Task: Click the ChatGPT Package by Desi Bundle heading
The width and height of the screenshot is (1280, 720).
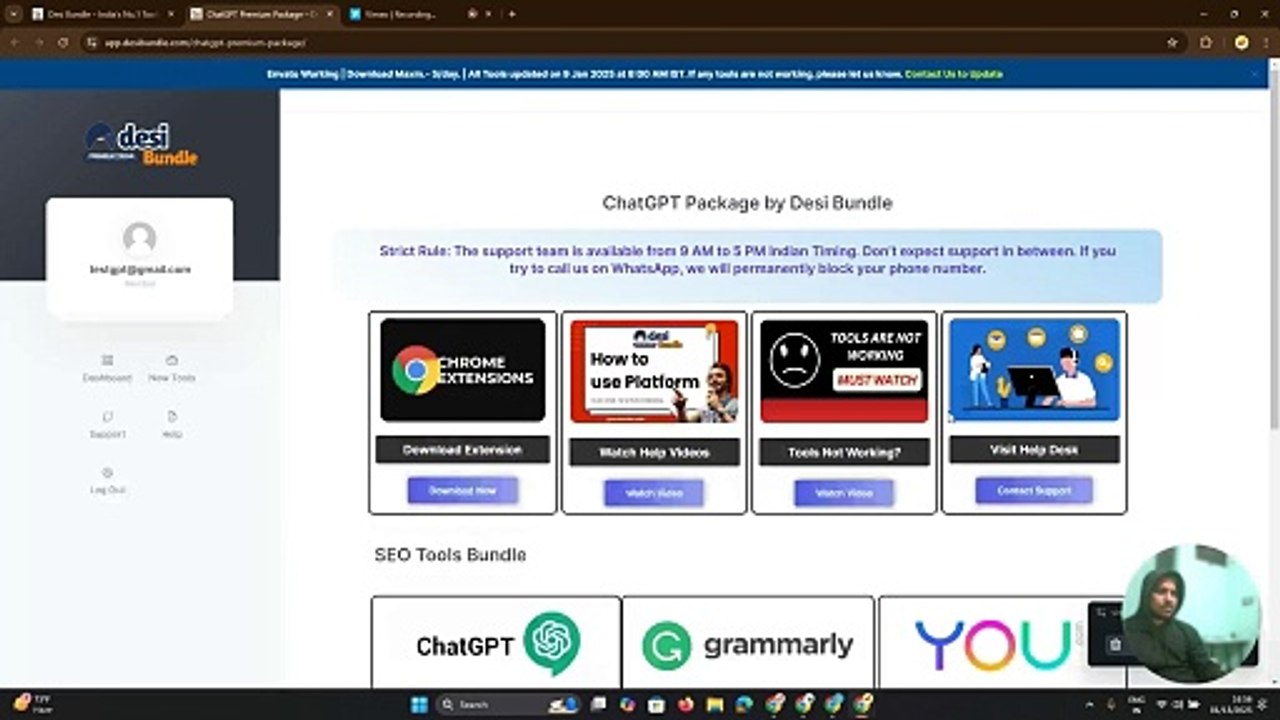Action: [x=747, y=203]
